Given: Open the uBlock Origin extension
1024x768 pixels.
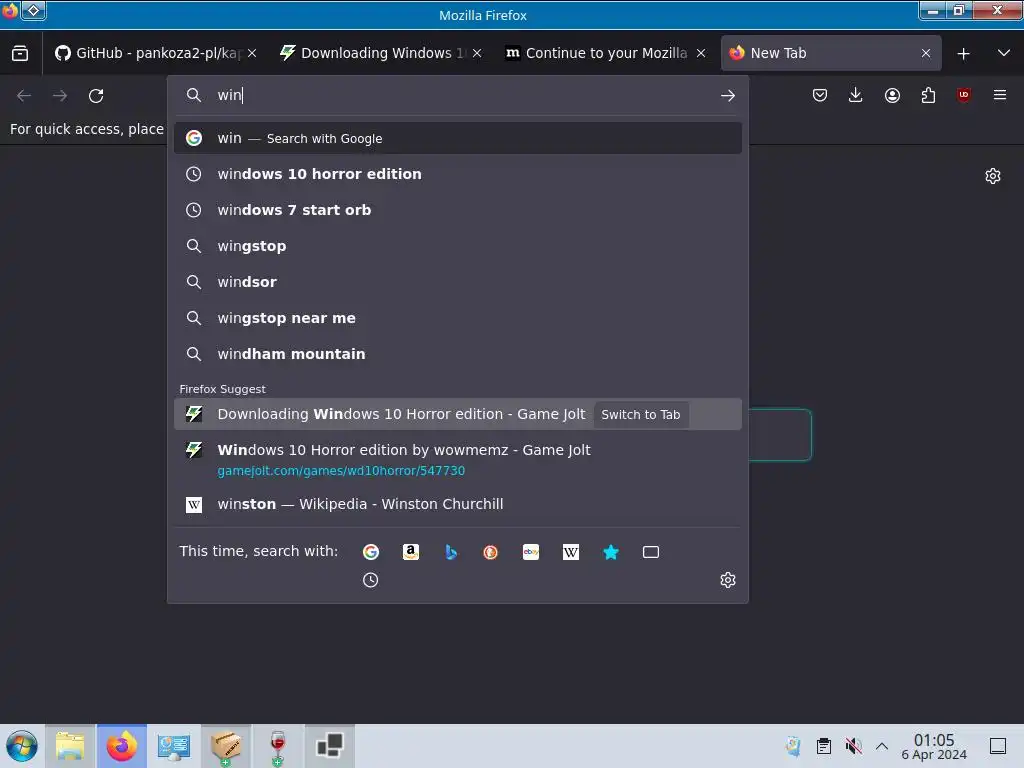Looking at the screenshot, I should point(964,95).
